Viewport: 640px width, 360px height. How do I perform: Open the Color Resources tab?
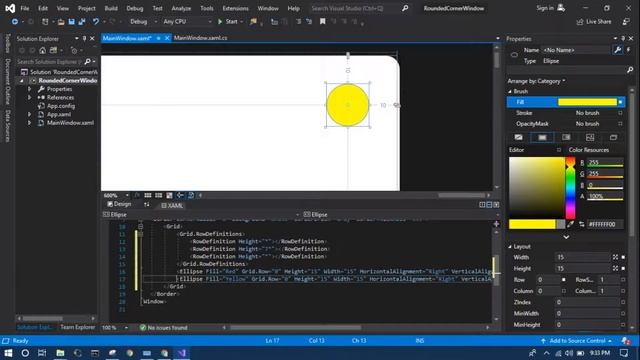[x=589, y=150]
